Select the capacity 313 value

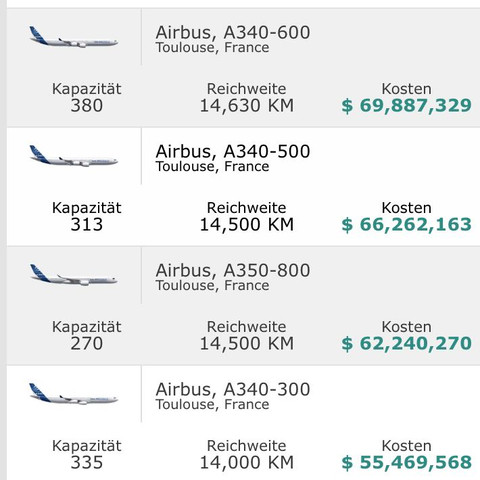(87, 225)
